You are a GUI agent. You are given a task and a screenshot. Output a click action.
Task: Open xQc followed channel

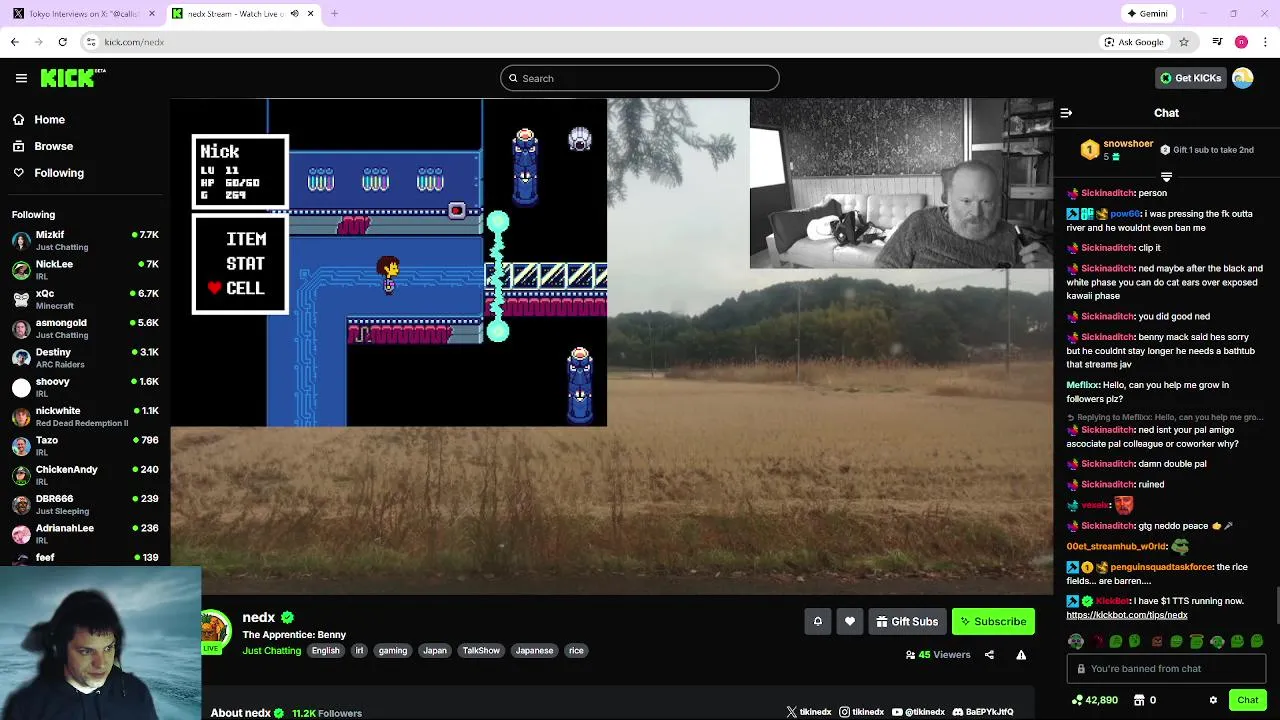tap(84, 300)
